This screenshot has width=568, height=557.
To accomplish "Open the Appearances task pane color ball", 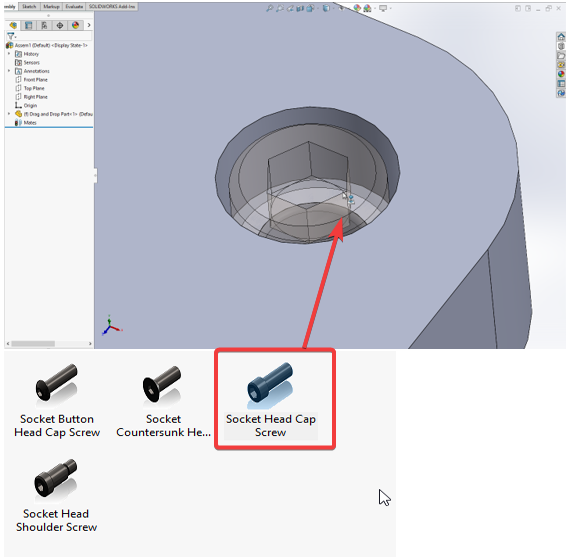I will 561,74.
